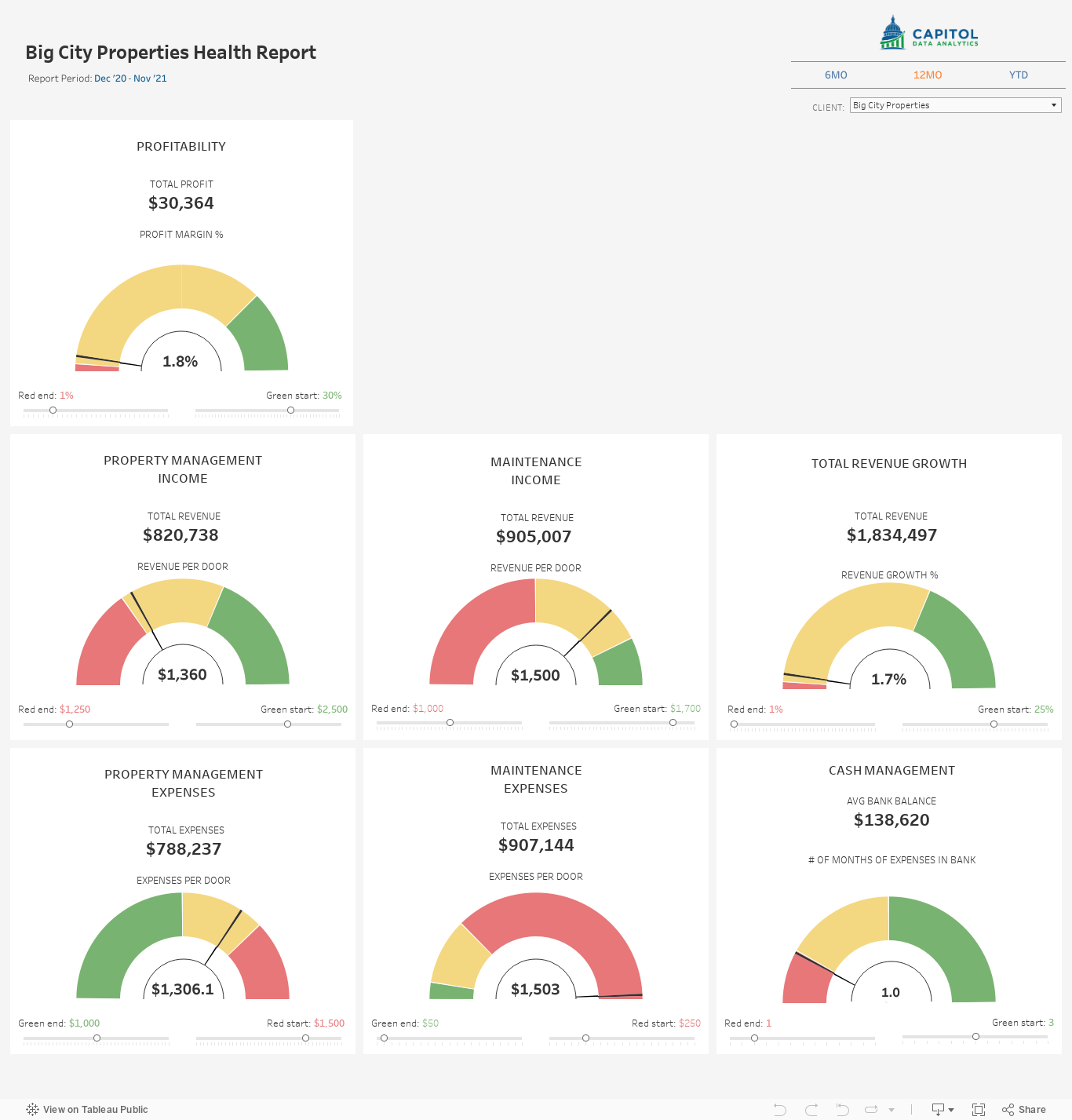Click the TOTAL REVENUE GROWTH panel heading
This screenshot has width=1072, height=1120.
click(x=889, y=464)
